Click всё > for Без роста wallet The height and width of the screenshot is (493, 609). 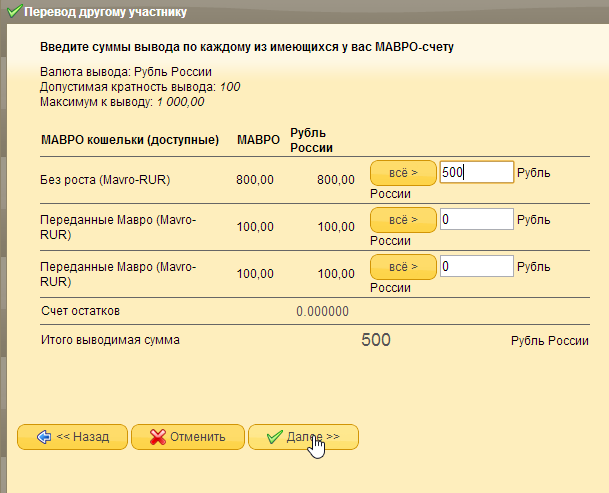pos(403,173)
